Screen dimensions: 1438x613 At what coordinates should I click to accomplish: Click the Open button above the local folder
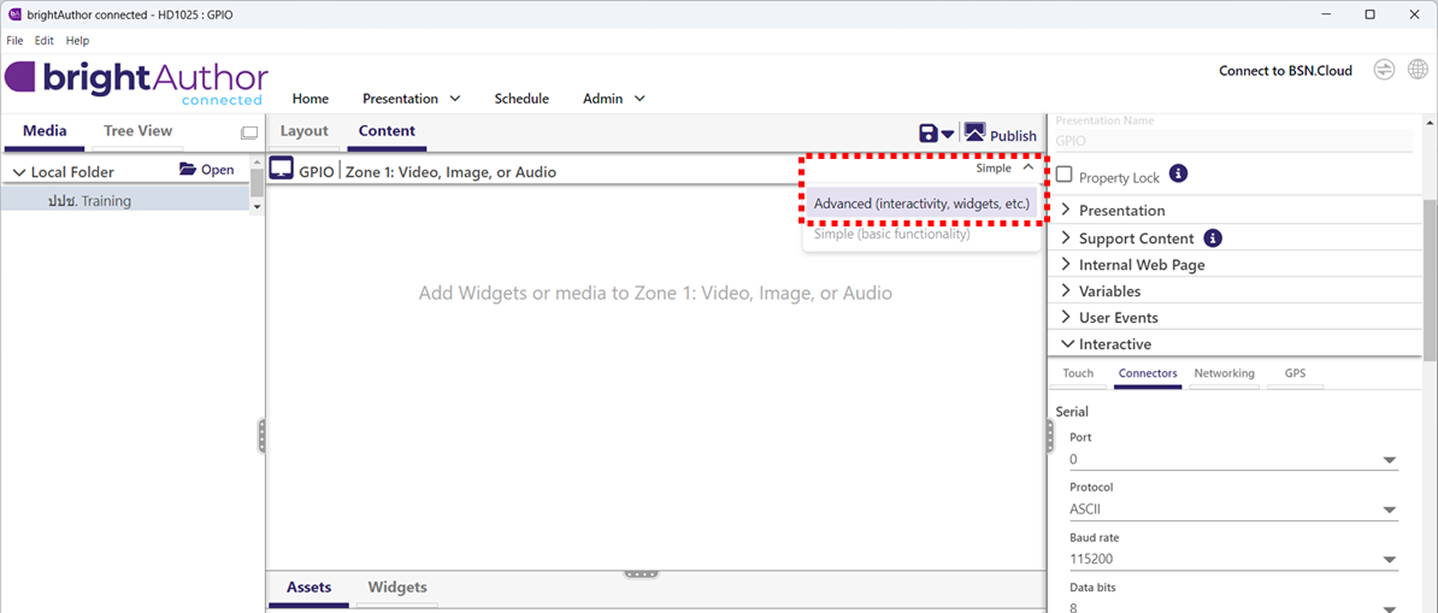pyautogui.click(x=216, y=169)
